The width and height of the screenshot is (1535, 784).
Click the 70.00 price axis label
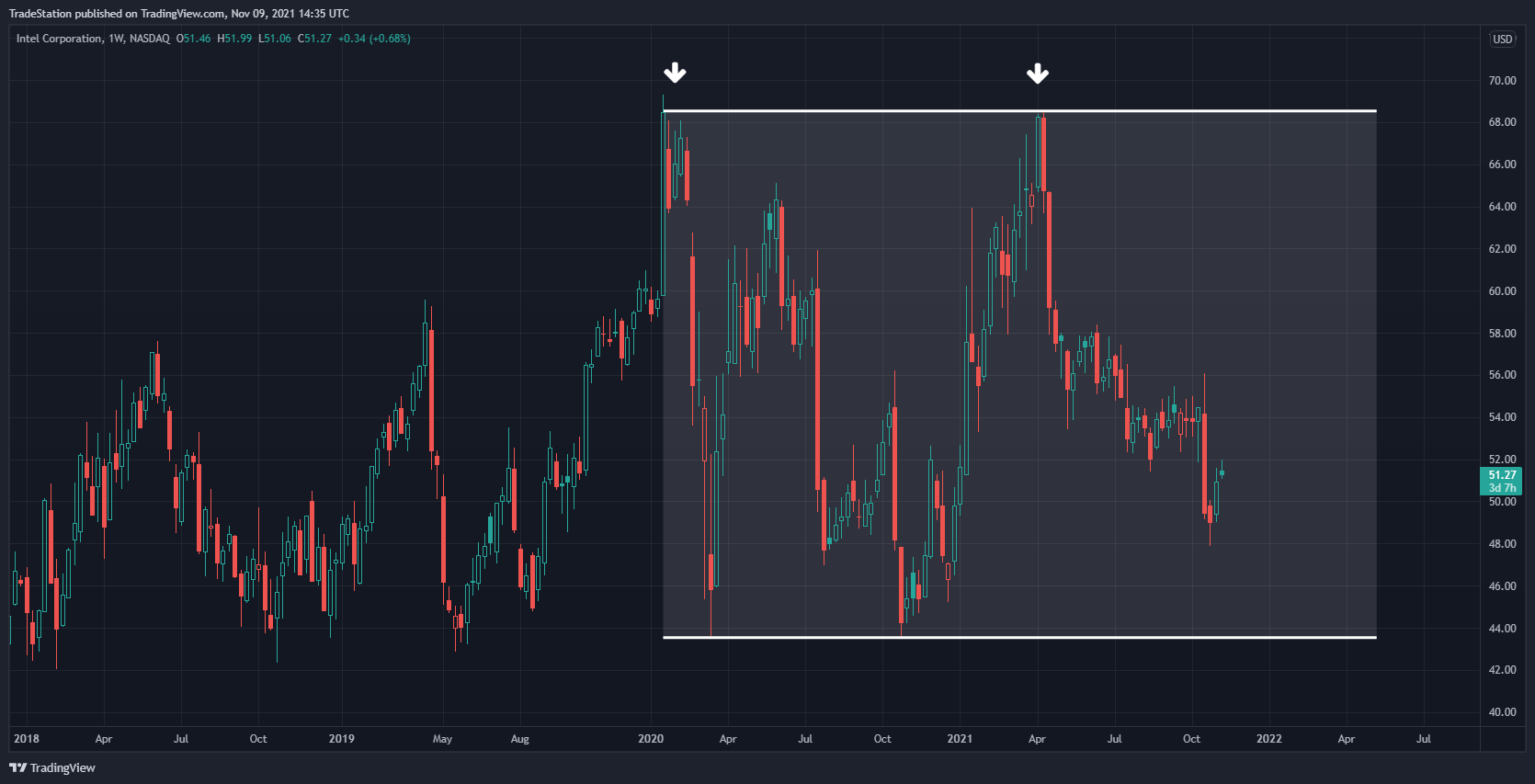pos(1502,81)
